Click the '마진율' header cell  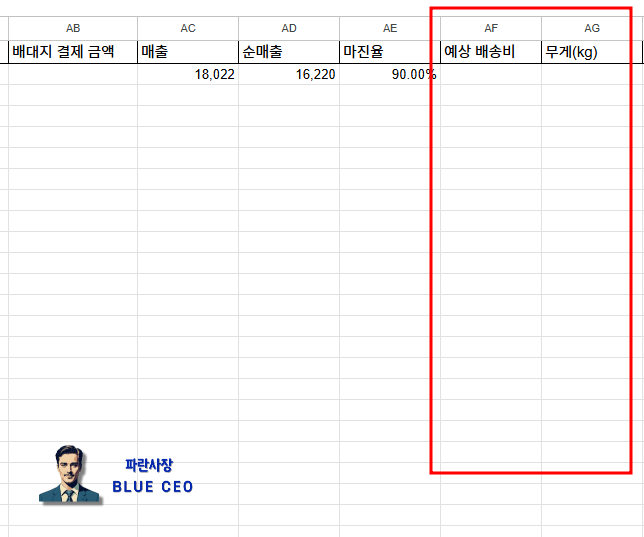390,52
